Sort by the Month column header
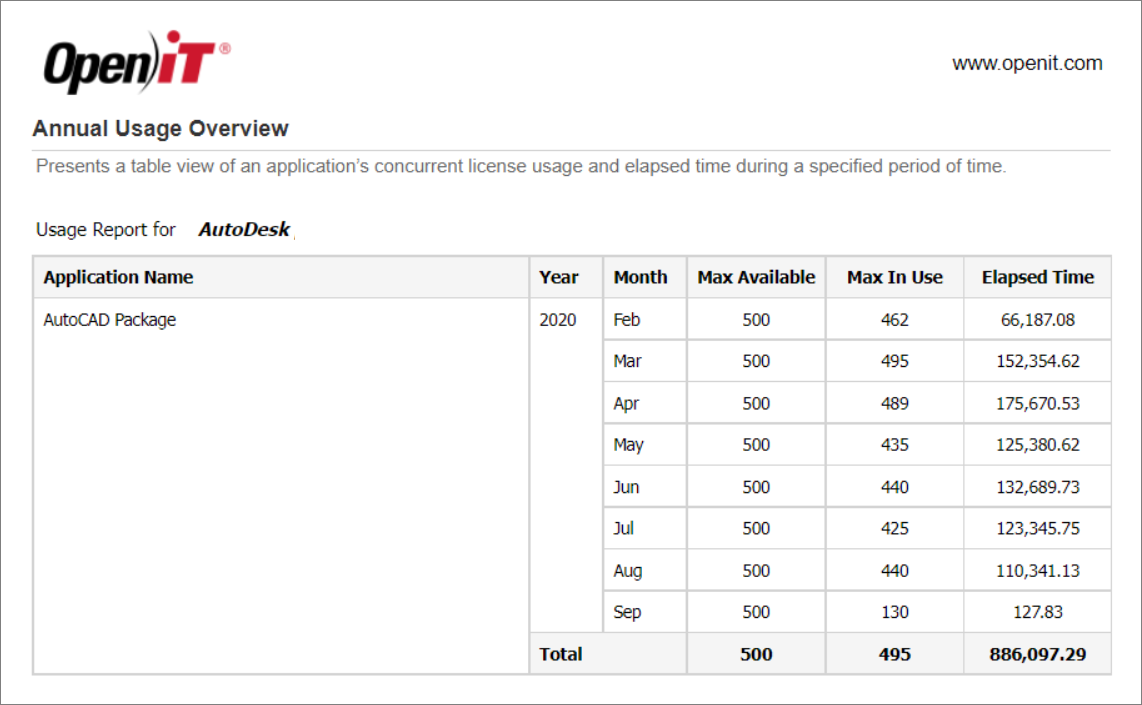1142x705 pixels. [x=641, y=277]
